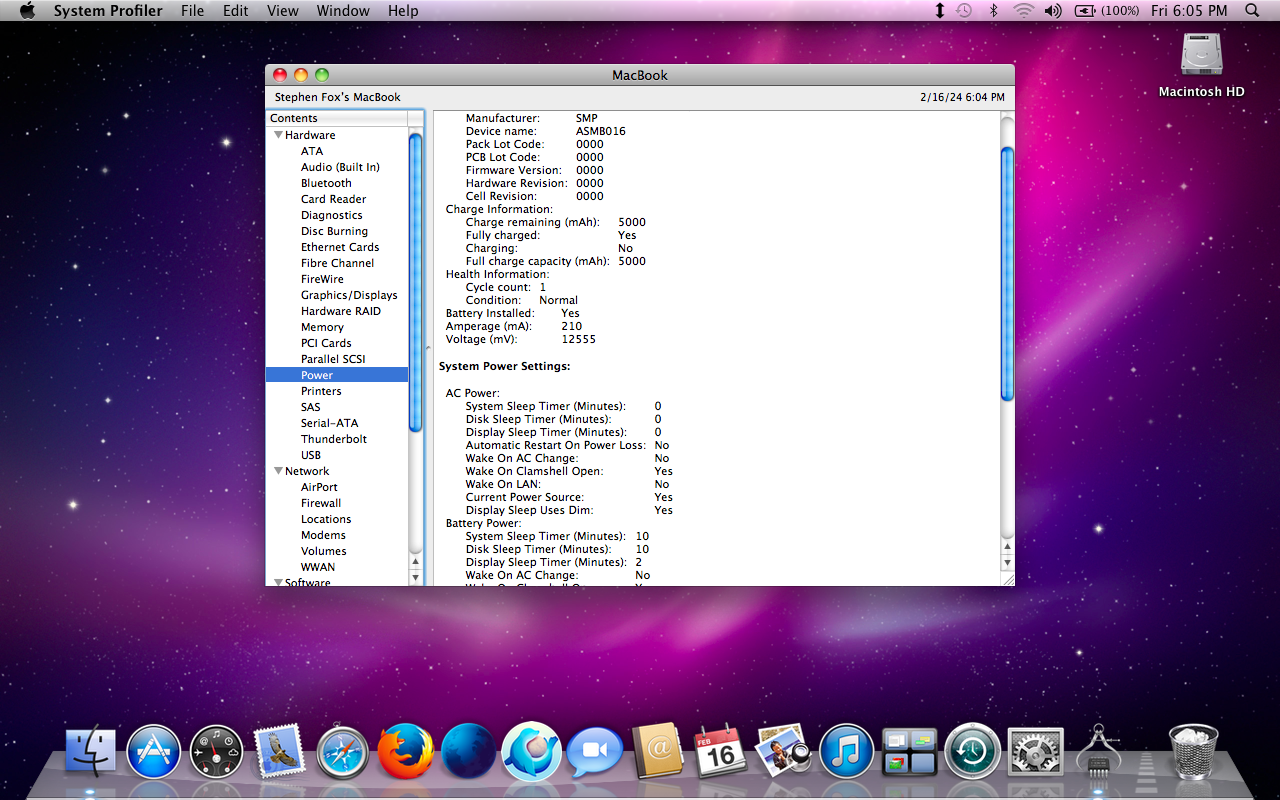Click the main pane scrollbar thumb
This screenshot has width=1280, height=800.
pyautogui.click(x=1007, y=274)
